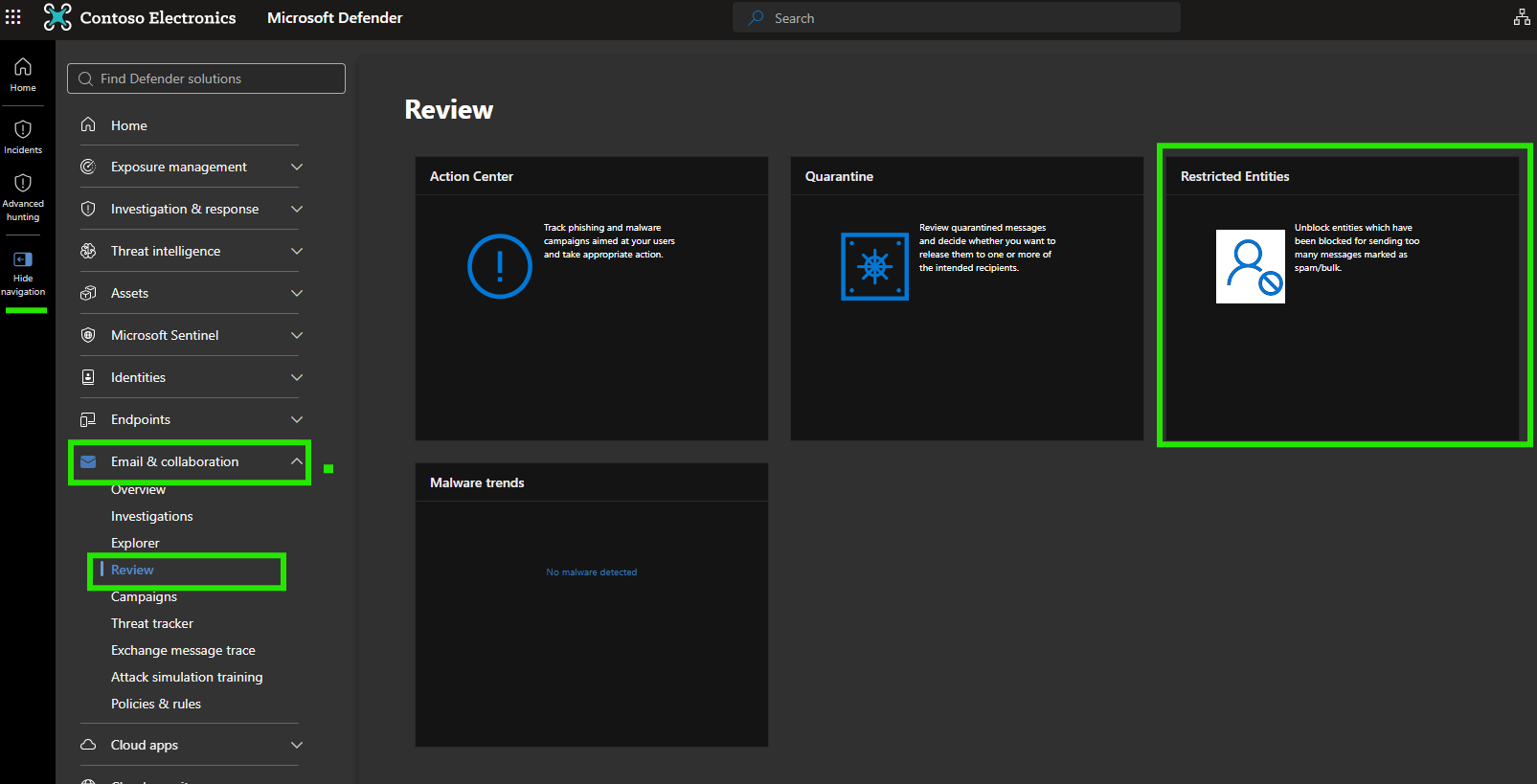This screenshot has height=784, width=1537.
Task: Open Advanced hunting icon in left rail
Action: point(23,183)
